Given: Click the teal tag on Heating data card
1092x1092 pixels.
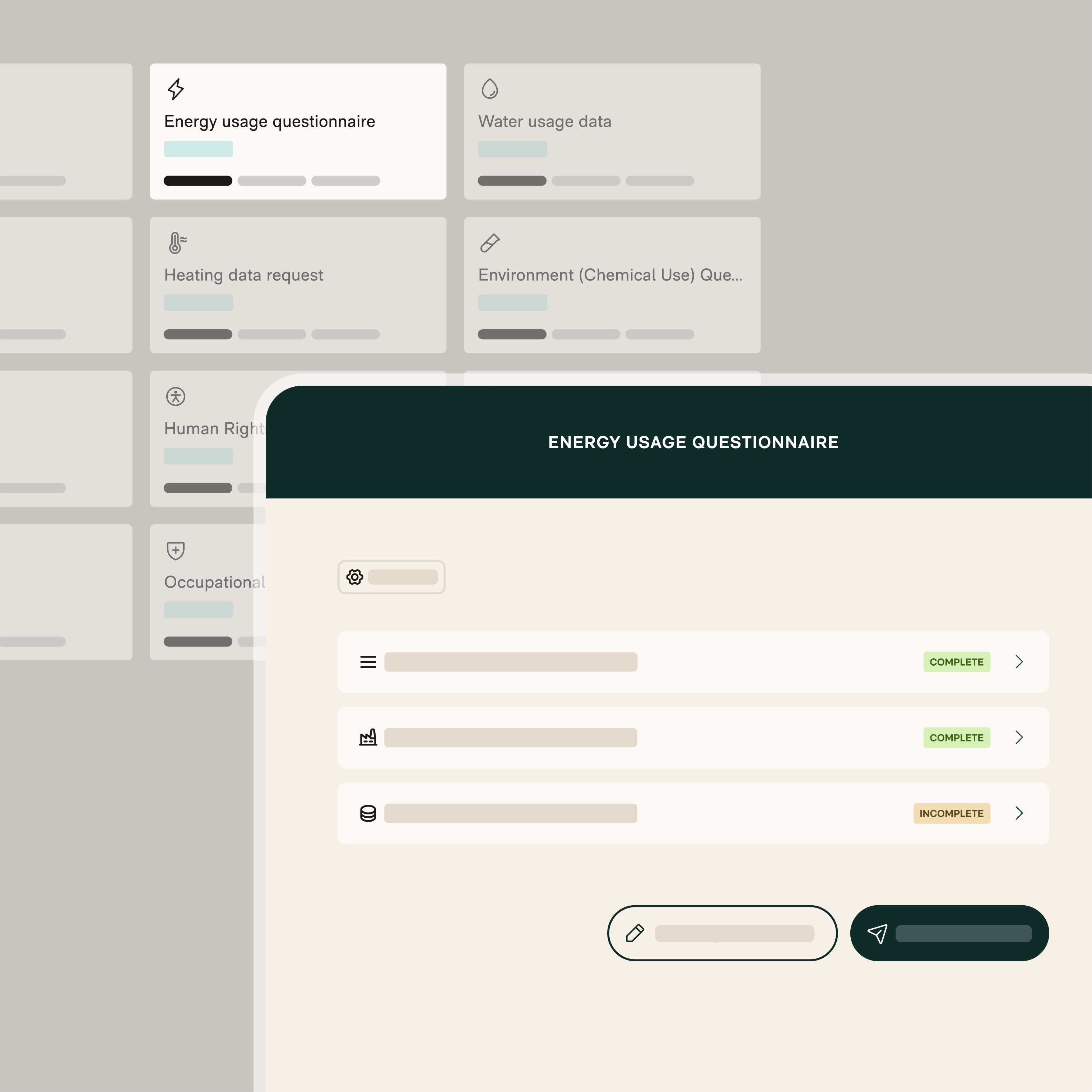Looking at the screenshot, I should pyautogui.click(x=198, y=303).
